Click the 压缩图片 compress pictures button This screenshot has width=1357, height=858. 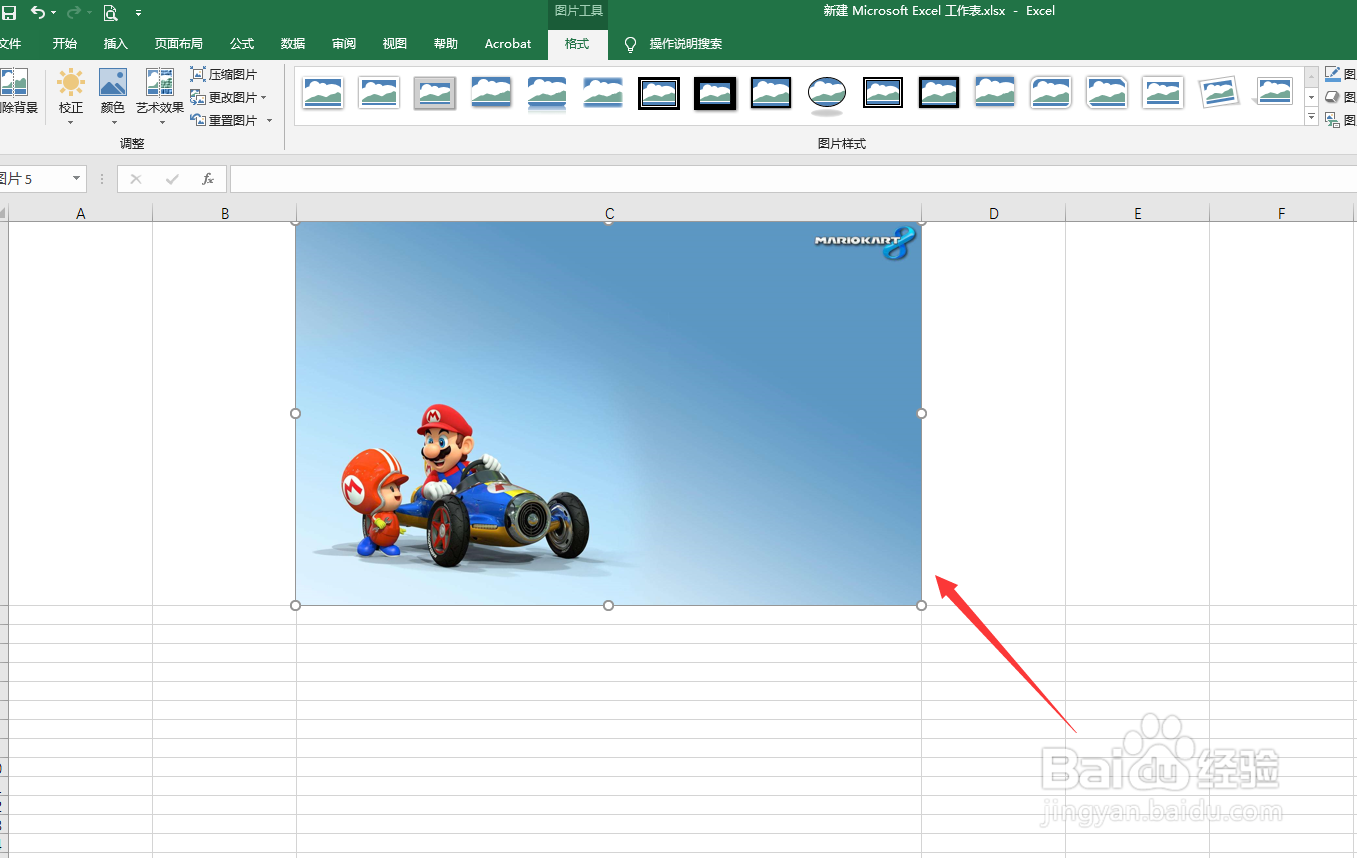[224, 75]
